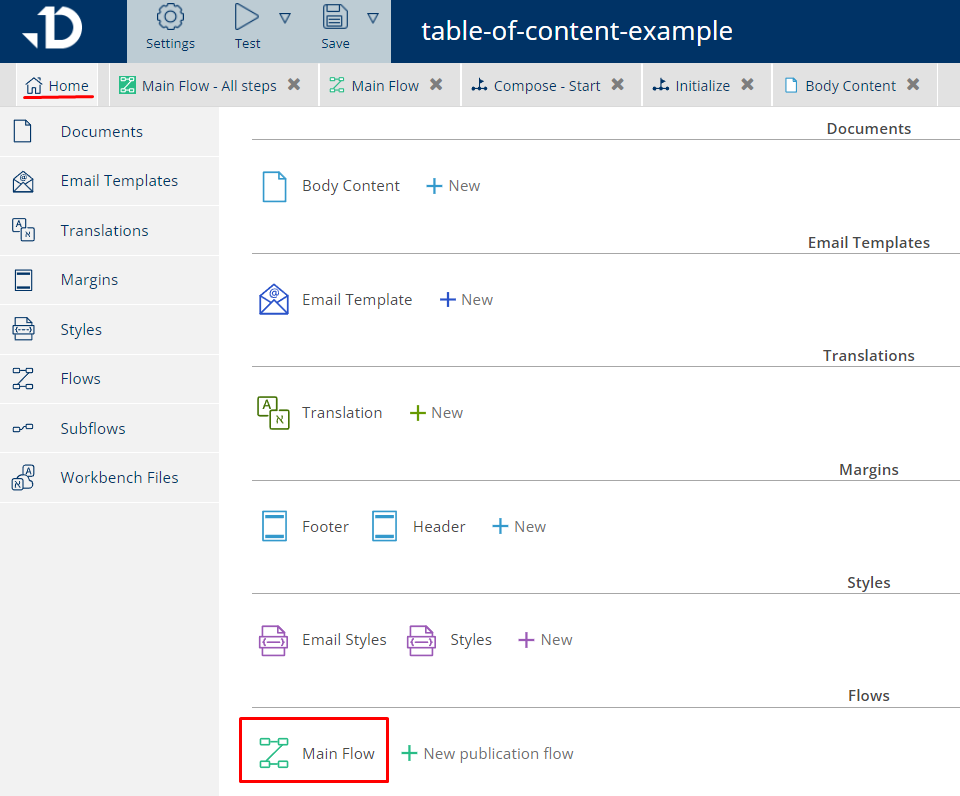Viewport: 960px width, 796px height.
Task: Click the company logo in header
Action: click(x=52, y=30)
